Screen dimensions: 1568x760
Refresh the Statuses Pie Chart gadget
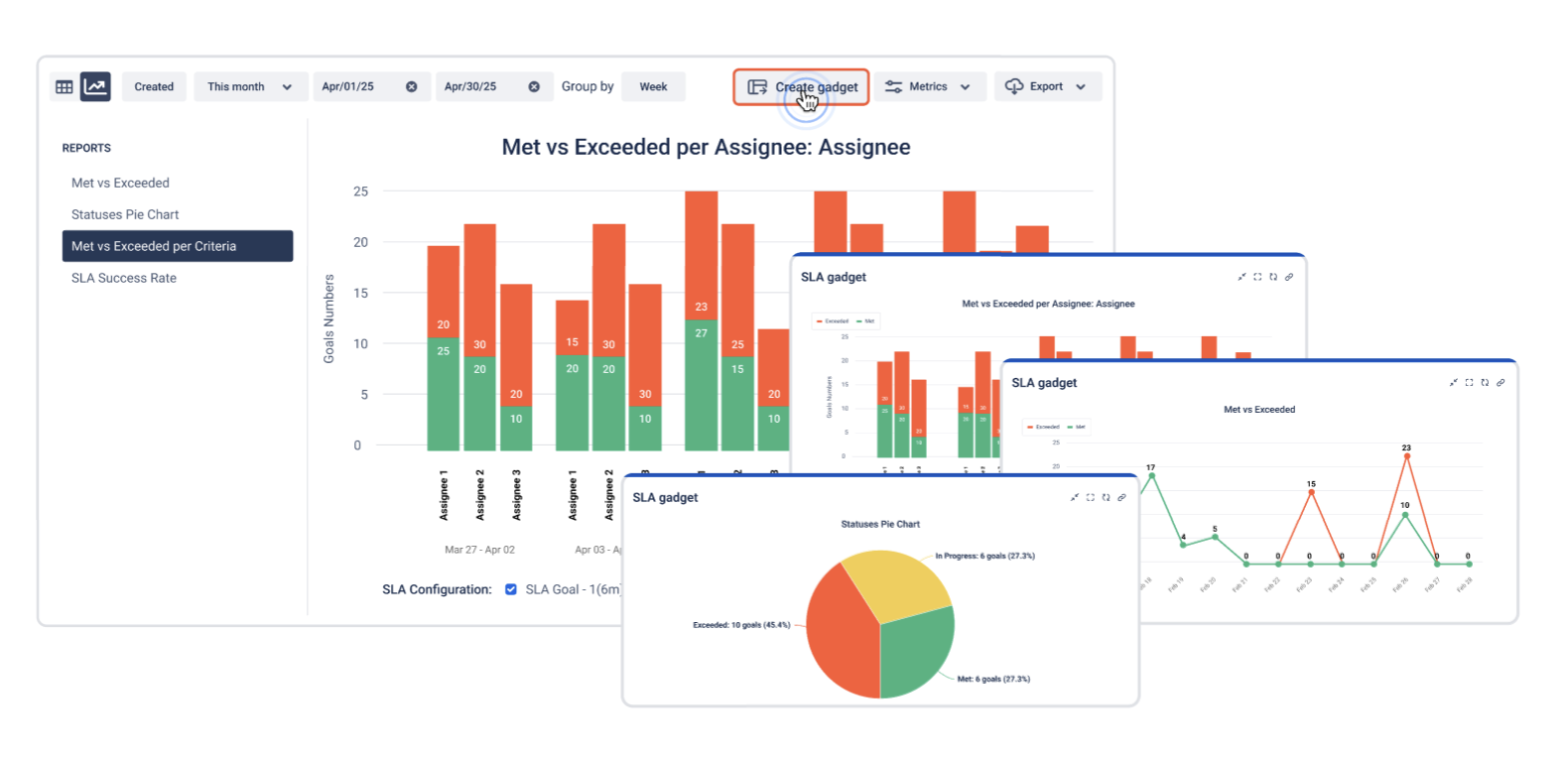(1106, 497)
